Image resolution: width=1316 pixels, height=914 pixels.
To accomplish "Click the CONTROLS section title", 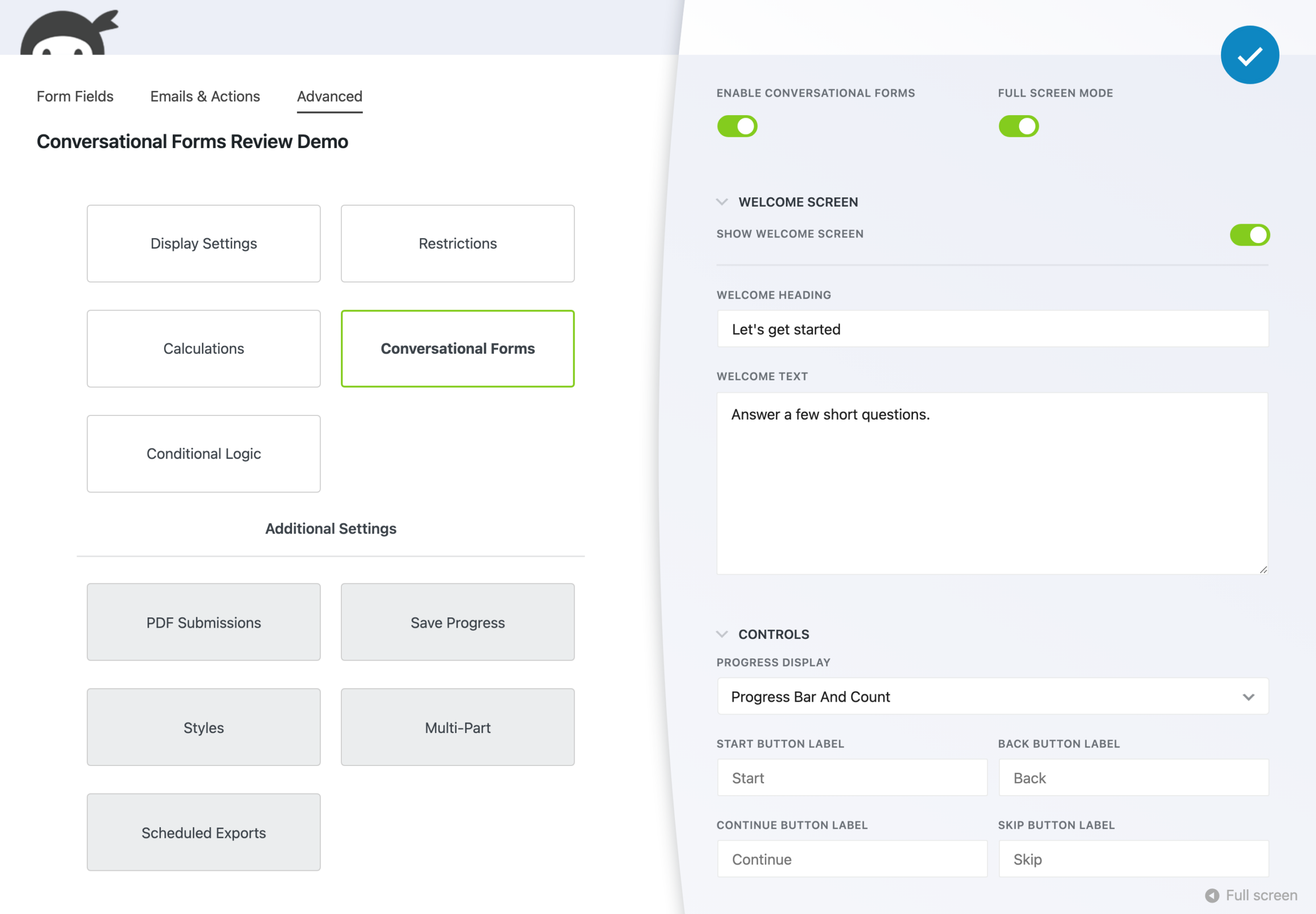I will point(774,634).
